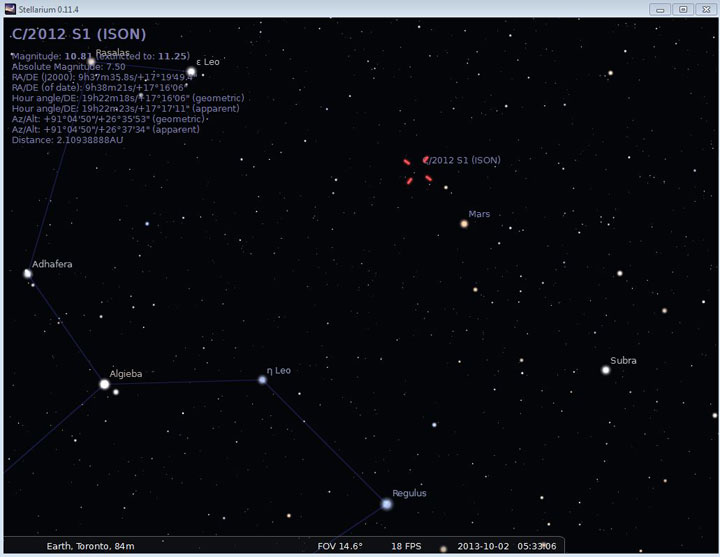720x557 pixels.
Task: Click the 2013-10-02 date display
Action: 484,546
